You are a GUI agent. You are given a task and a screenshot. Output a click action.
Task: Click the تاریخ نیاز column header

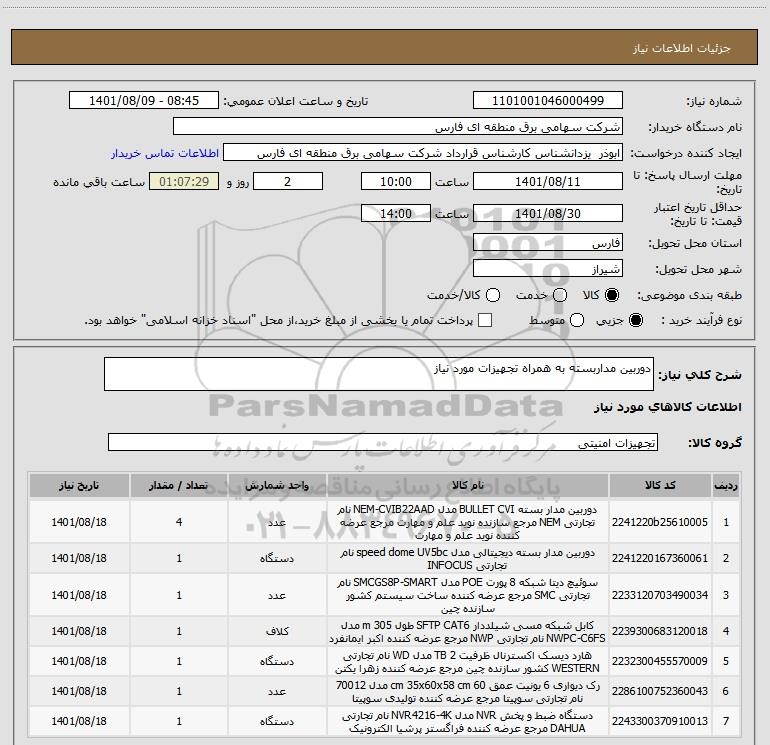pyautogui.click(x=79, y=486)
